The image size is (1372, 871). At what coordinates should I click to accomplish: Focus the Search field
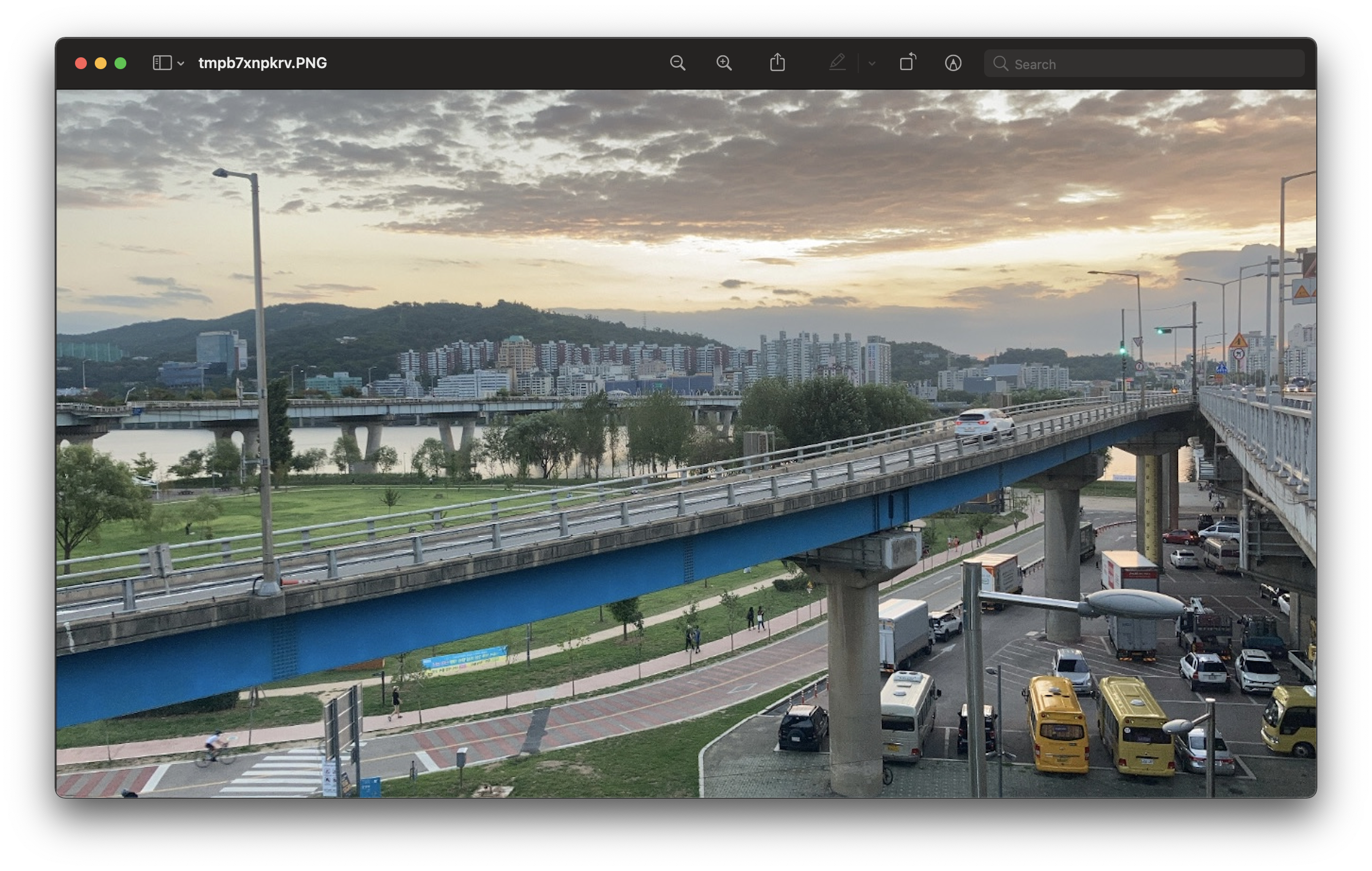pos(1144,63)
